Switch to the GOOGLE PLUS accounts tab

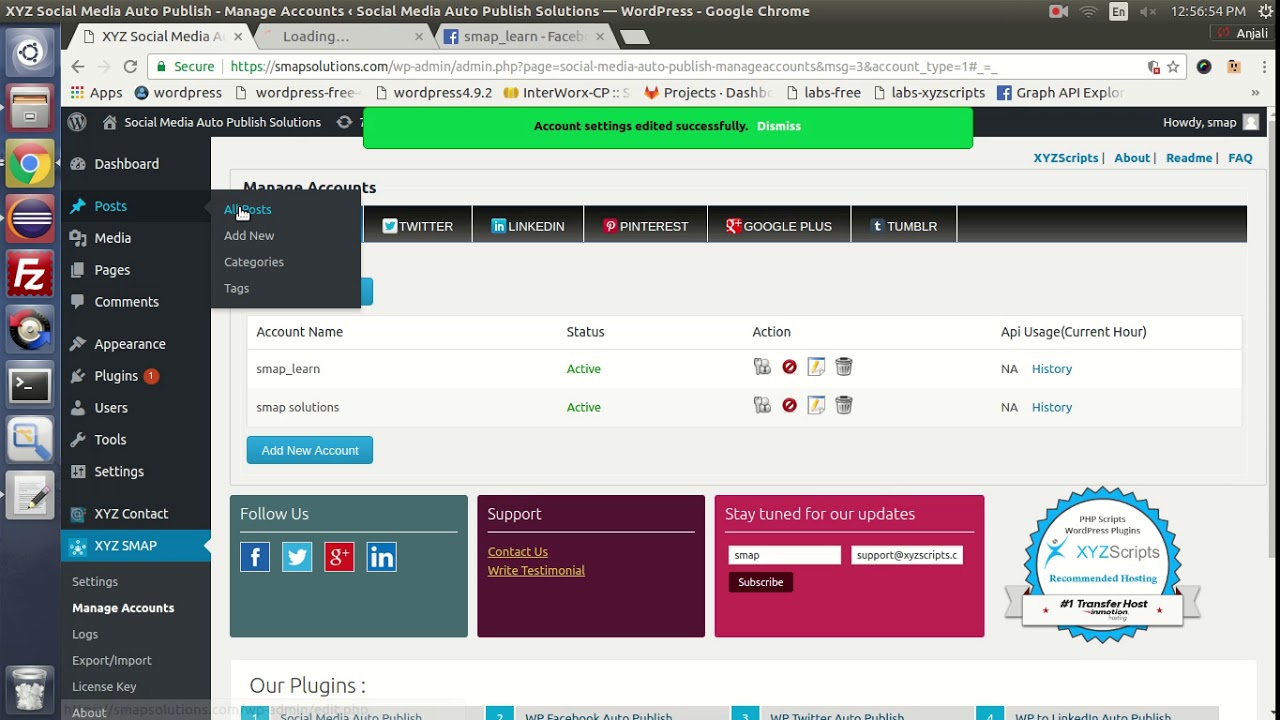(x=779, y=226)
